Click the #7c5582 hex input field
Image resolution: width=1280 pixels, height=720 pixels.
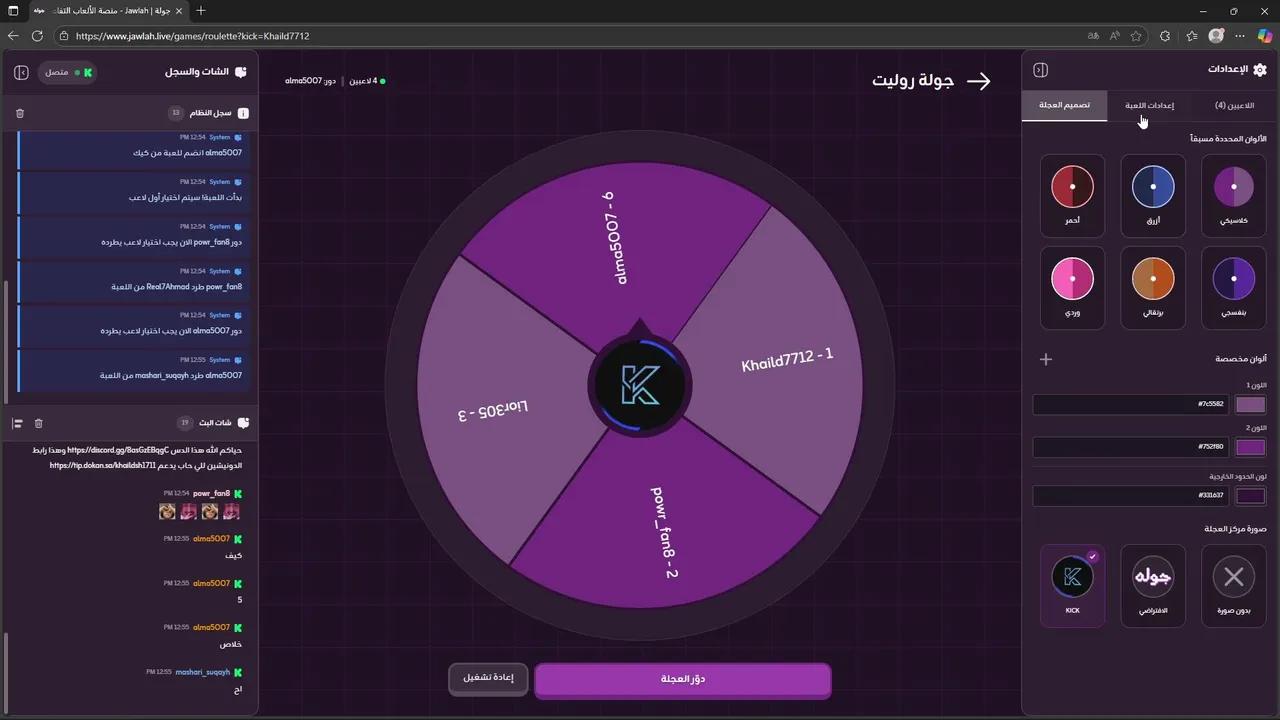click(x=1131, y=405)
